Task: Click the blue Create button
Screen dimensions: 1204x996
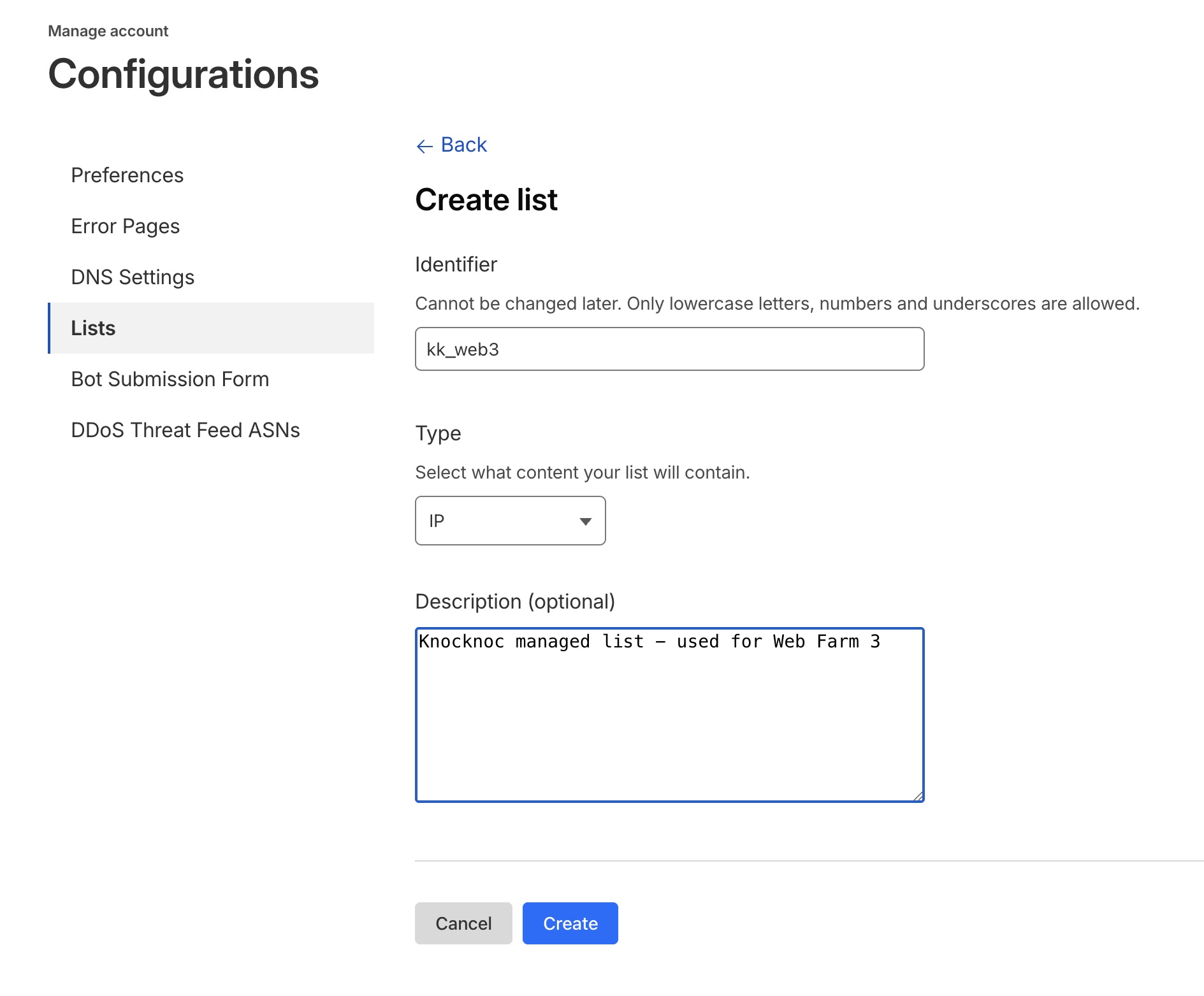Action: 570,923
